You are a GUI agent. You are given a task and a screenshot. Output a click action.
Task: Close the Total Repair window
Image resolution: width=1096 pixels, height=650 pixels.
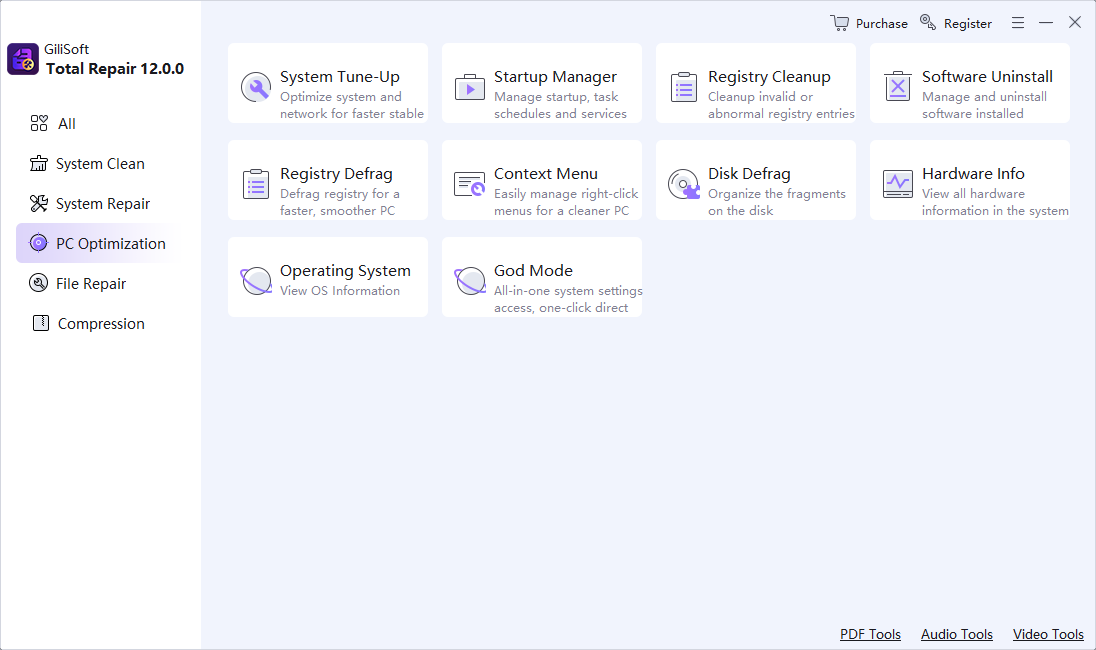(1075, 22)
